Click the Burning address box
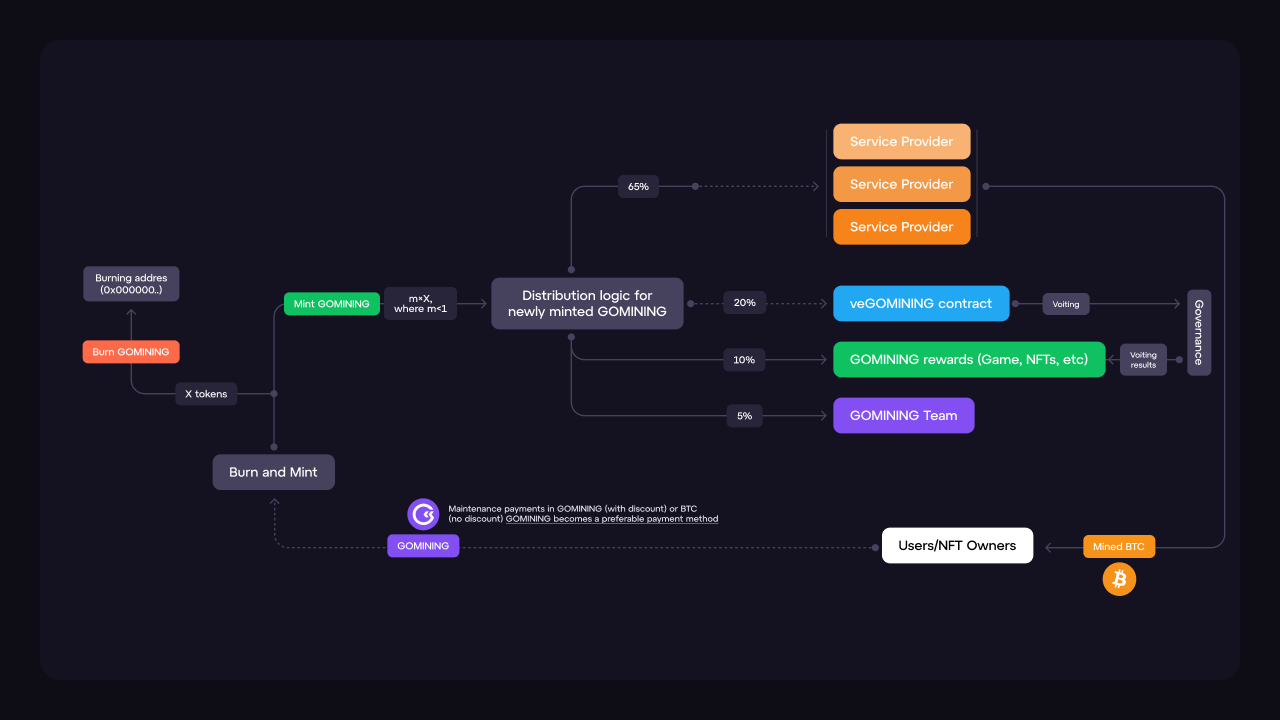 click(x=131, y=284)
